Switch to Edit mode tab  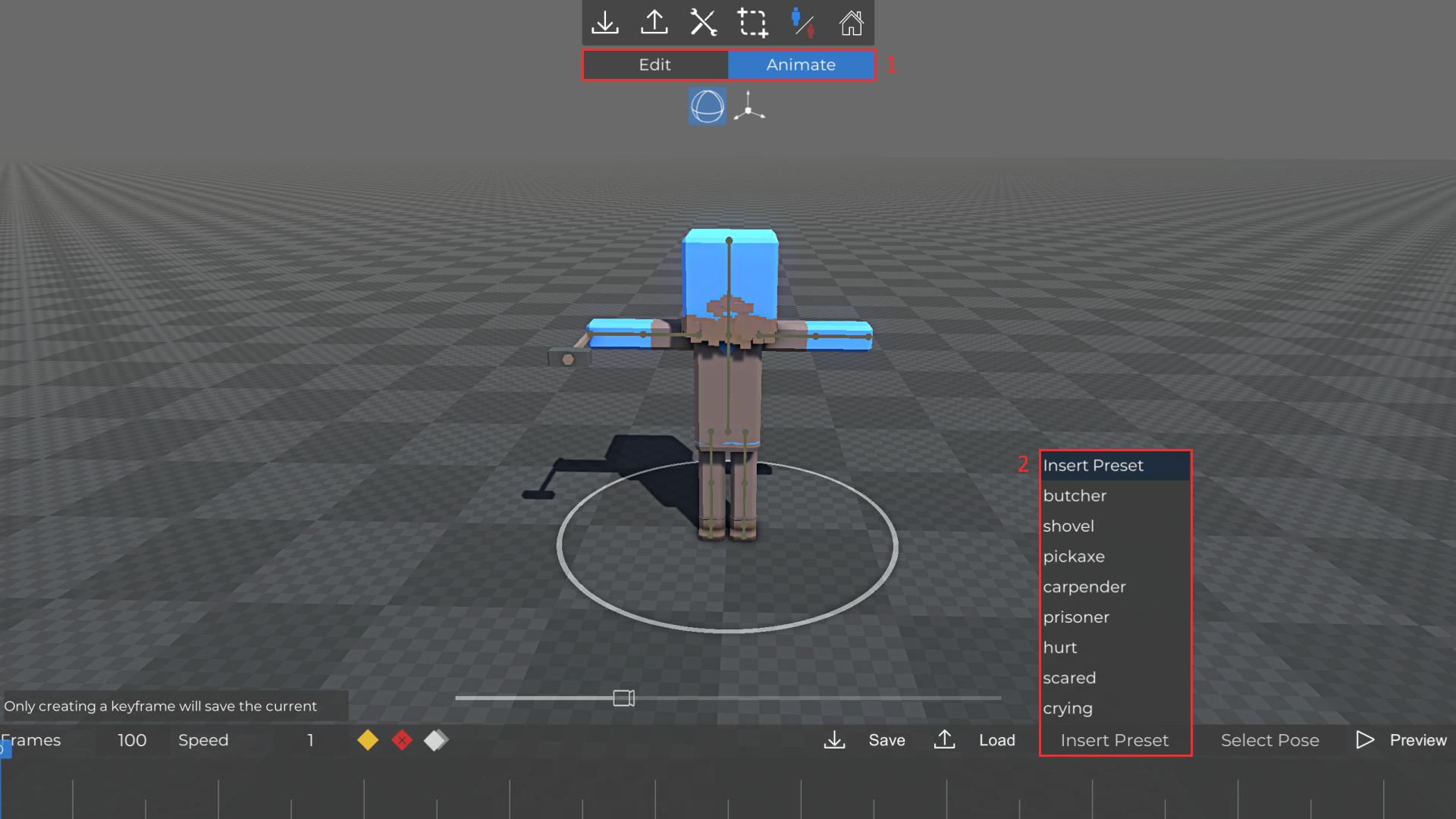tap(655, 64)
